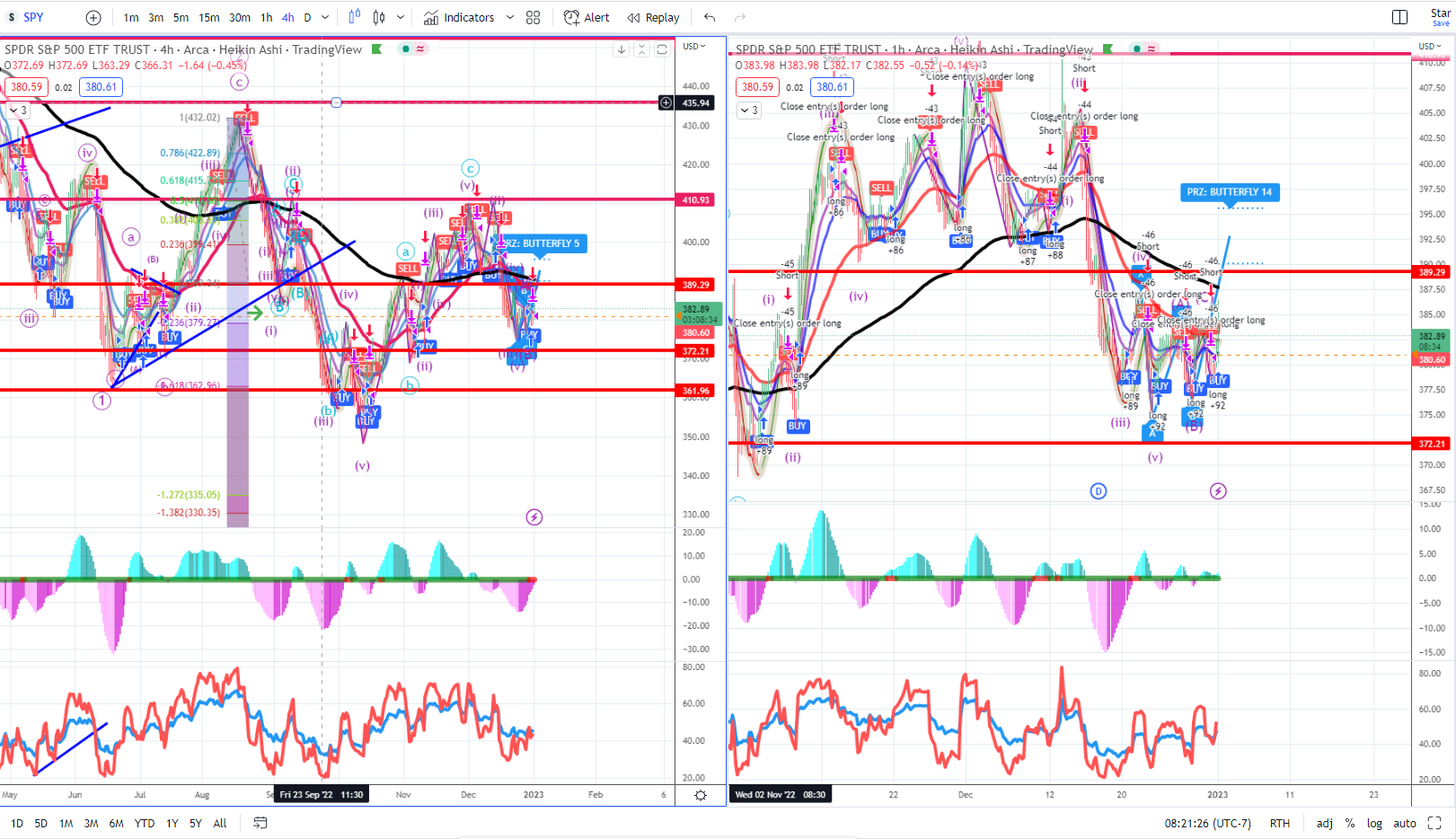Expand left chart indicator legend (3)
The image size is (1456, 839).
coord(17,110)
